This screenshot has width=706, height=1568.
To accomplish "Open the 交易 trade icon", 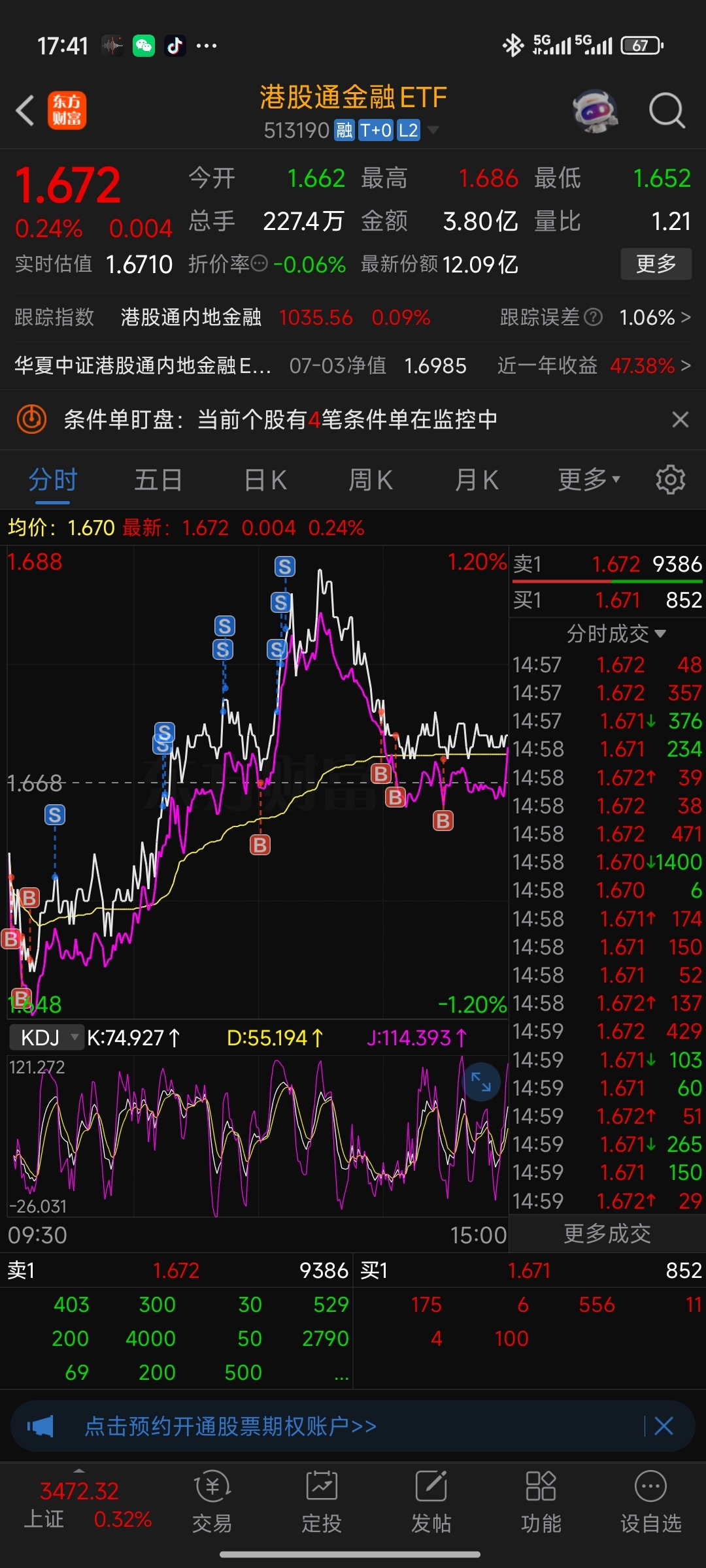I will 212,1501.
